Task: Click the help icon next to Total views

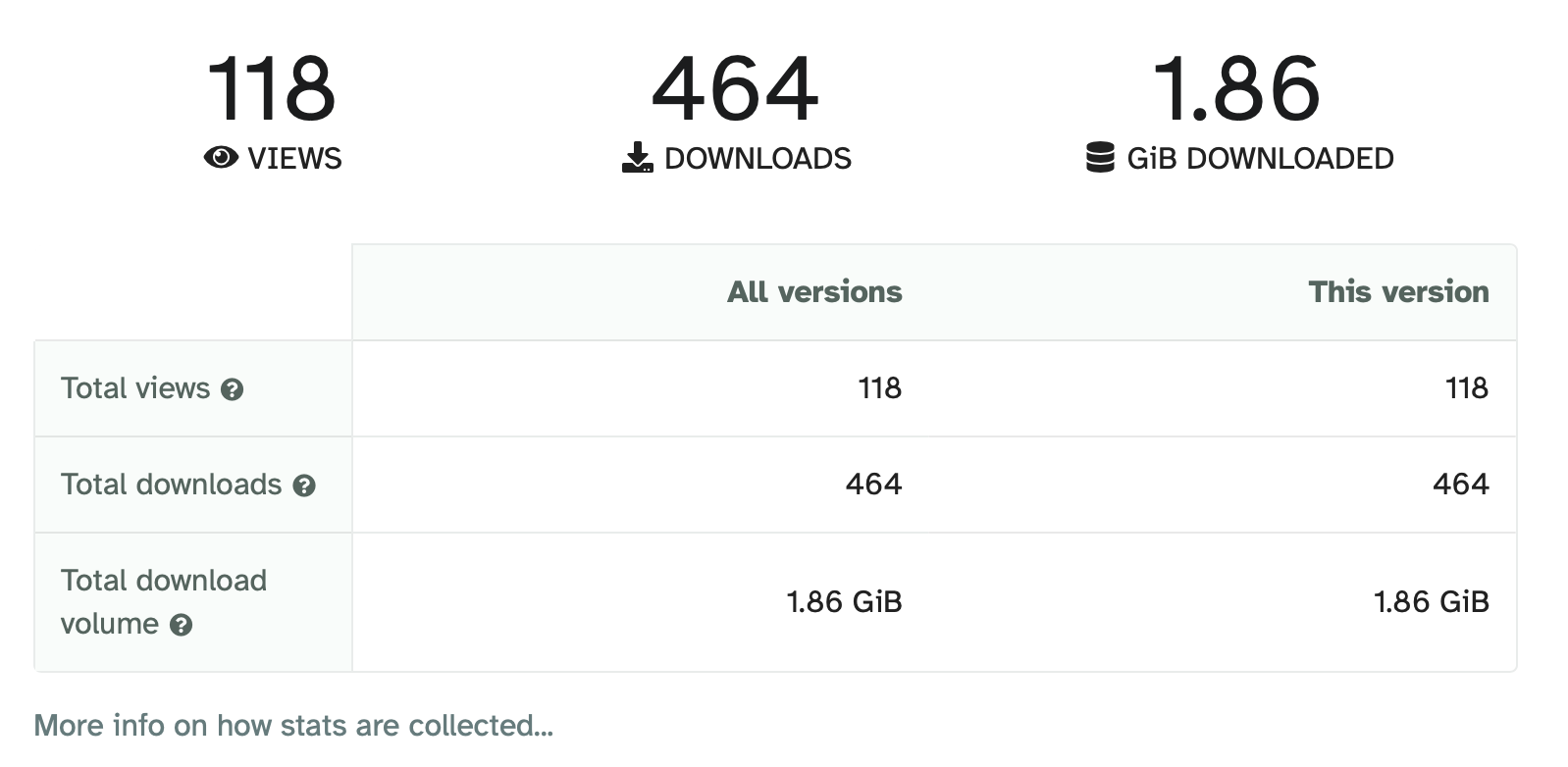Action: [x=233, y=389]
